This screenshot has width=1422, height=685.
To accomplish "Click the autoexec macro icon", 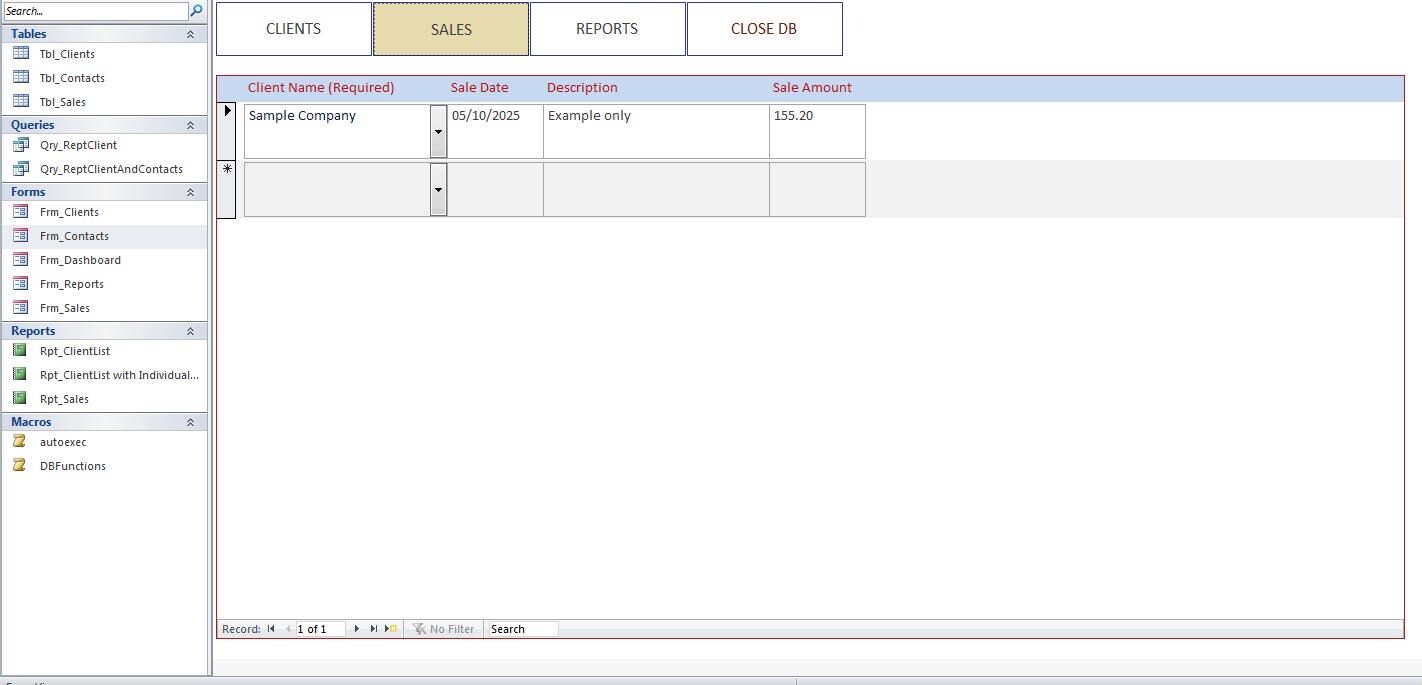I will point(20,442).
